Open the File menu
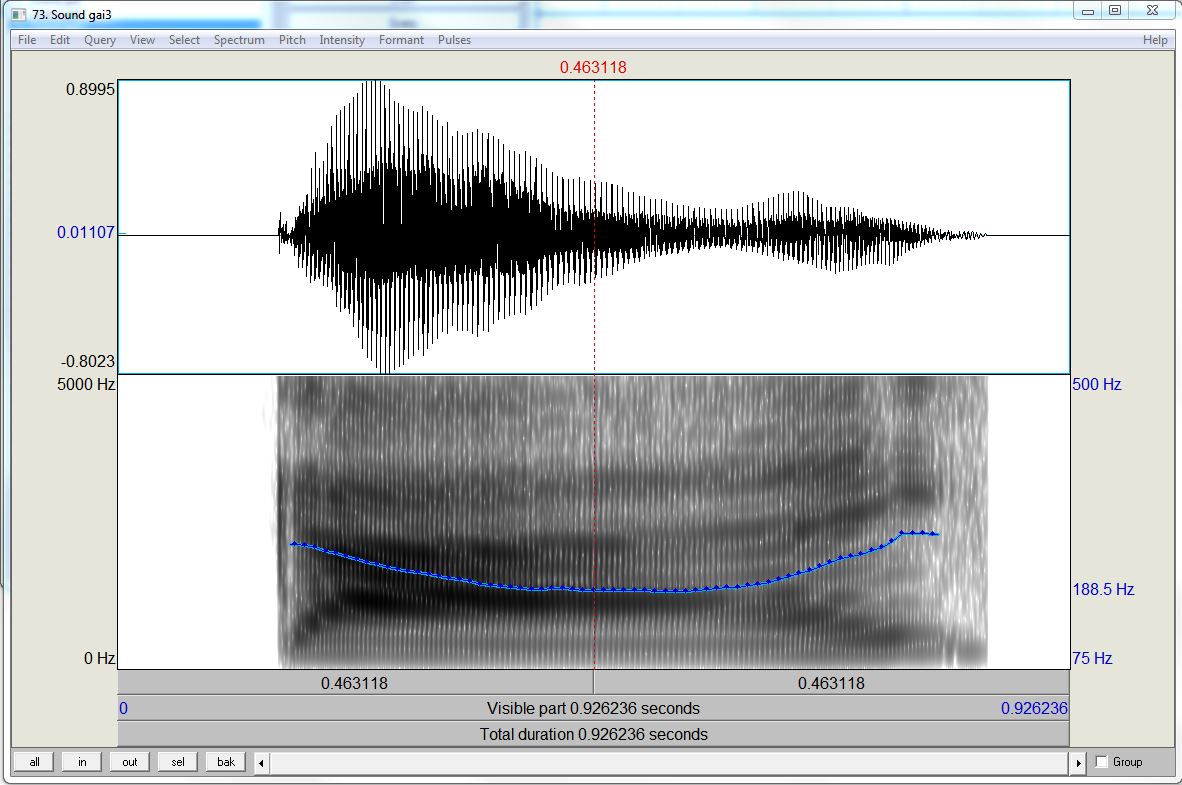This screenshot has height=785, width=1182. (27, 40)
